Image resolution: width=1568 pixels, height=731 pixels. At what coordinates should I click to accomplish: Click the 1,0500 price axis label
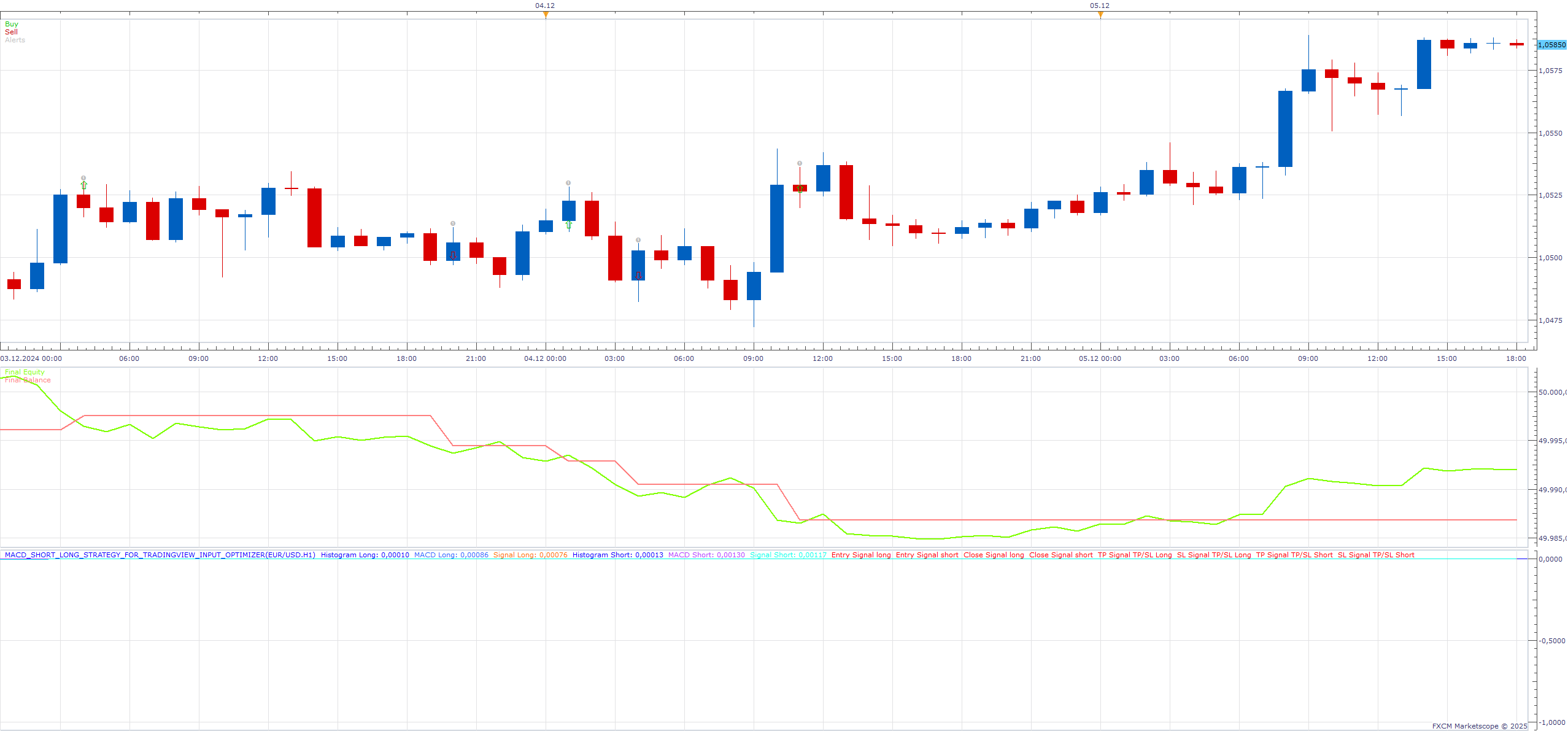[1550, 258]
